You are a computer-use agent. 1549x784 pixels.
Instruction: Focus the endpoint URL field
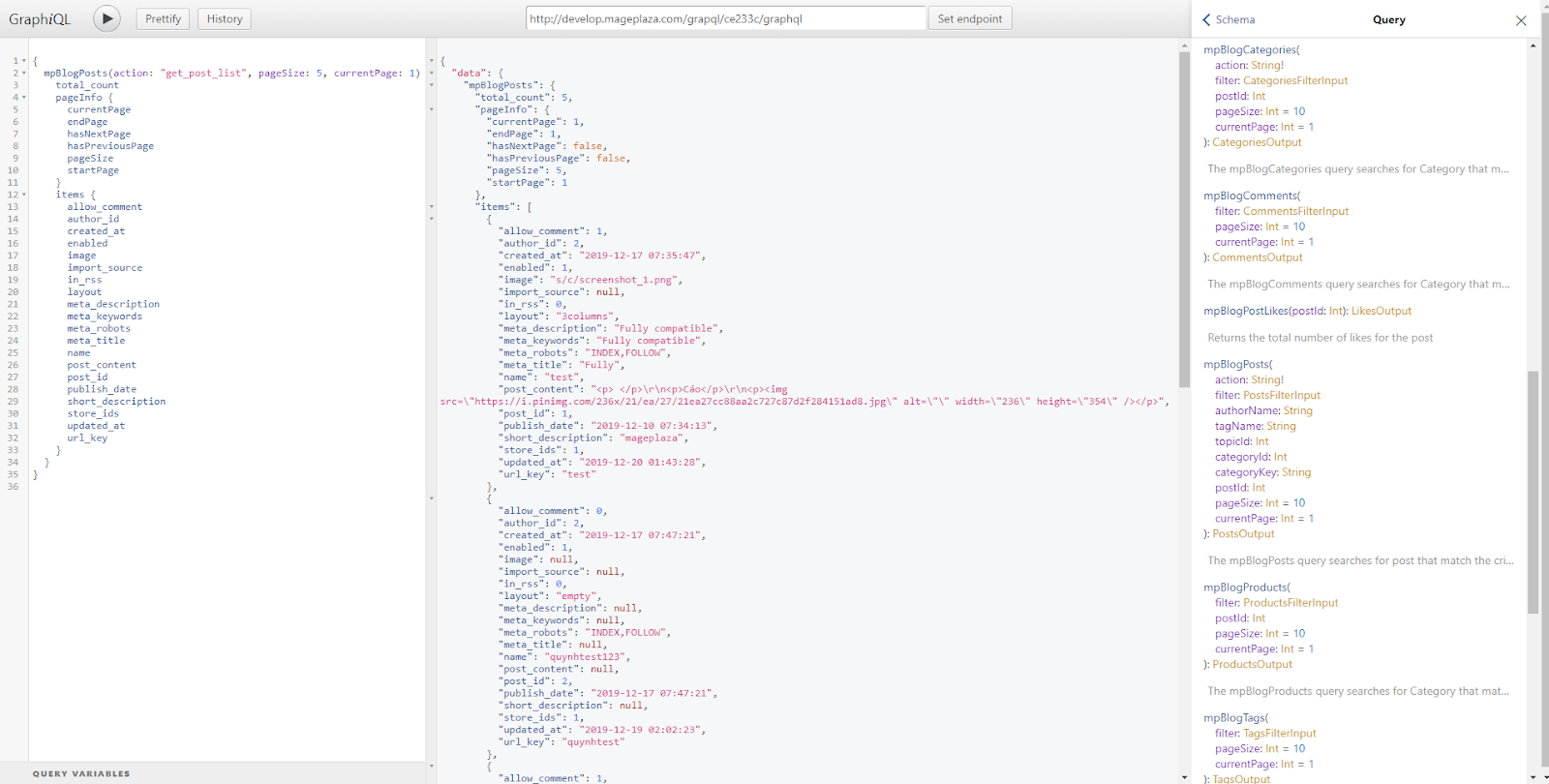726,18
